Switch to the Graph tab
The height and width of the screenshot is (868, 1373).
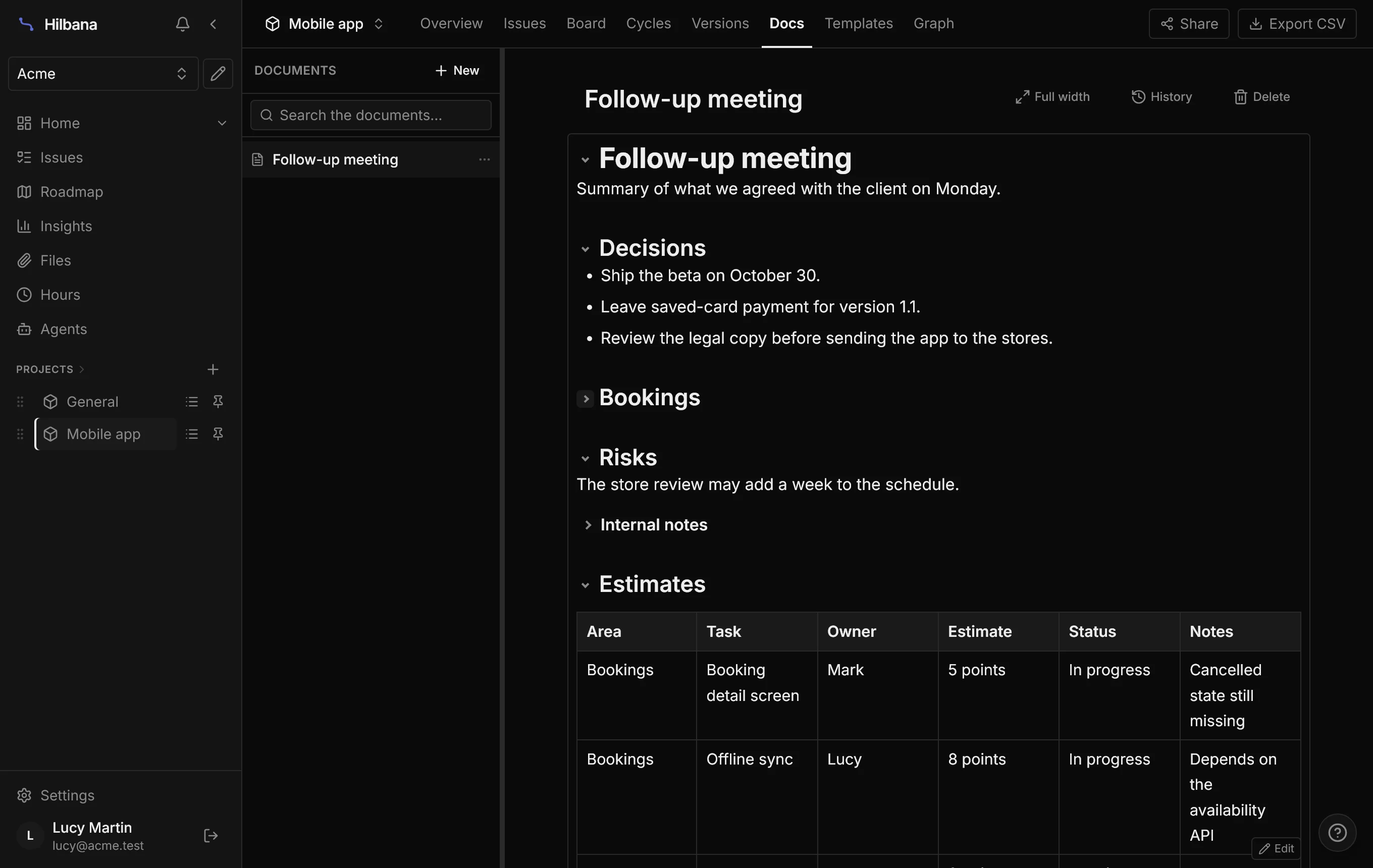click(933, 23)
